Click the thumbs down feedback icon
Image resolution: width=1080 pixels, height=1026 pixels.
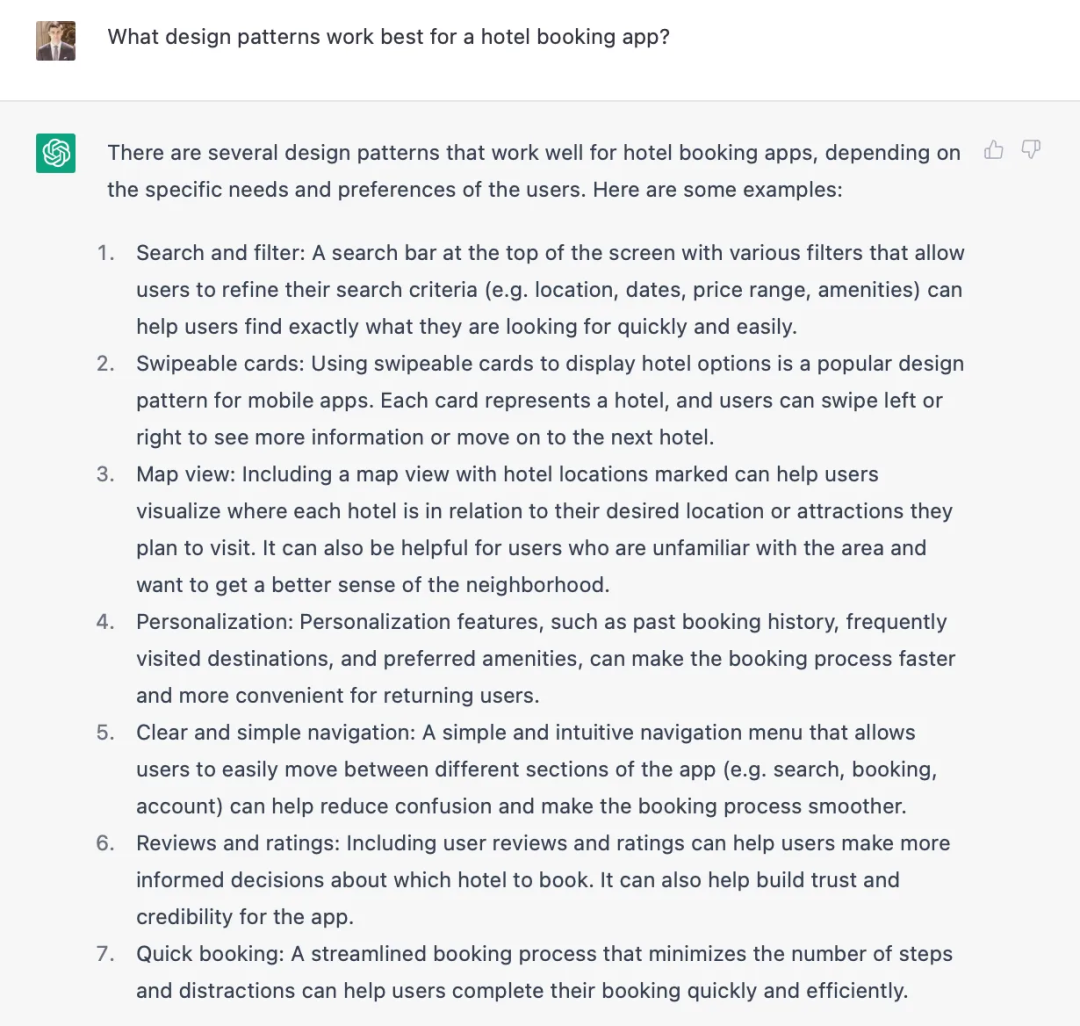point(1031,150)
